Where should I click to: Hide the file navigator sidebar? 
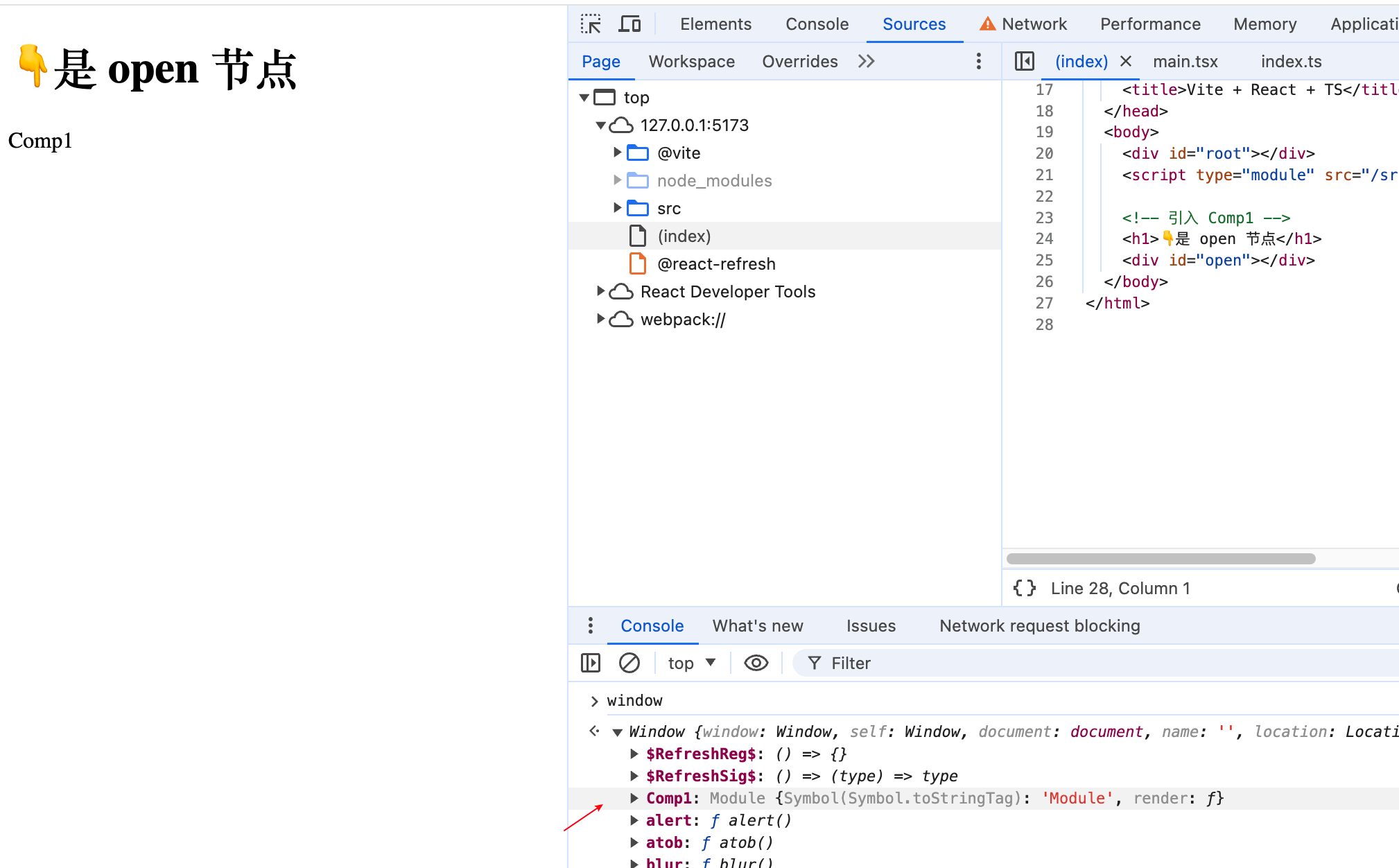pos(1024,61)
